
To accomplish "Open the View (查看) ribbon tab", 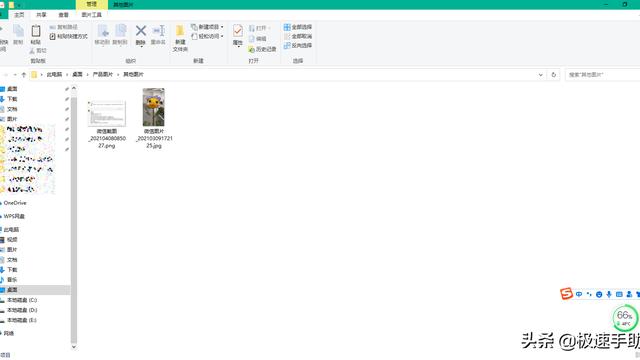I will 63,15.
